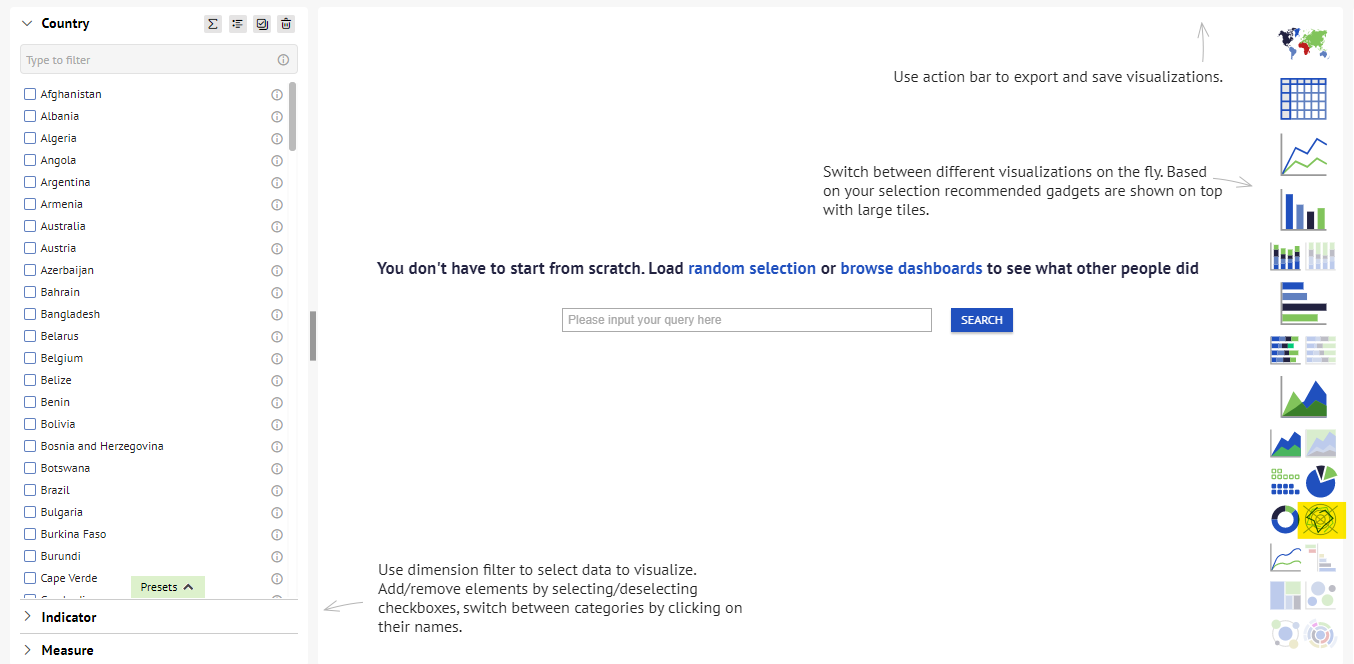Choose the small stacked area chart gadget
The image size is (1354, 664).
coord(1285,443)
